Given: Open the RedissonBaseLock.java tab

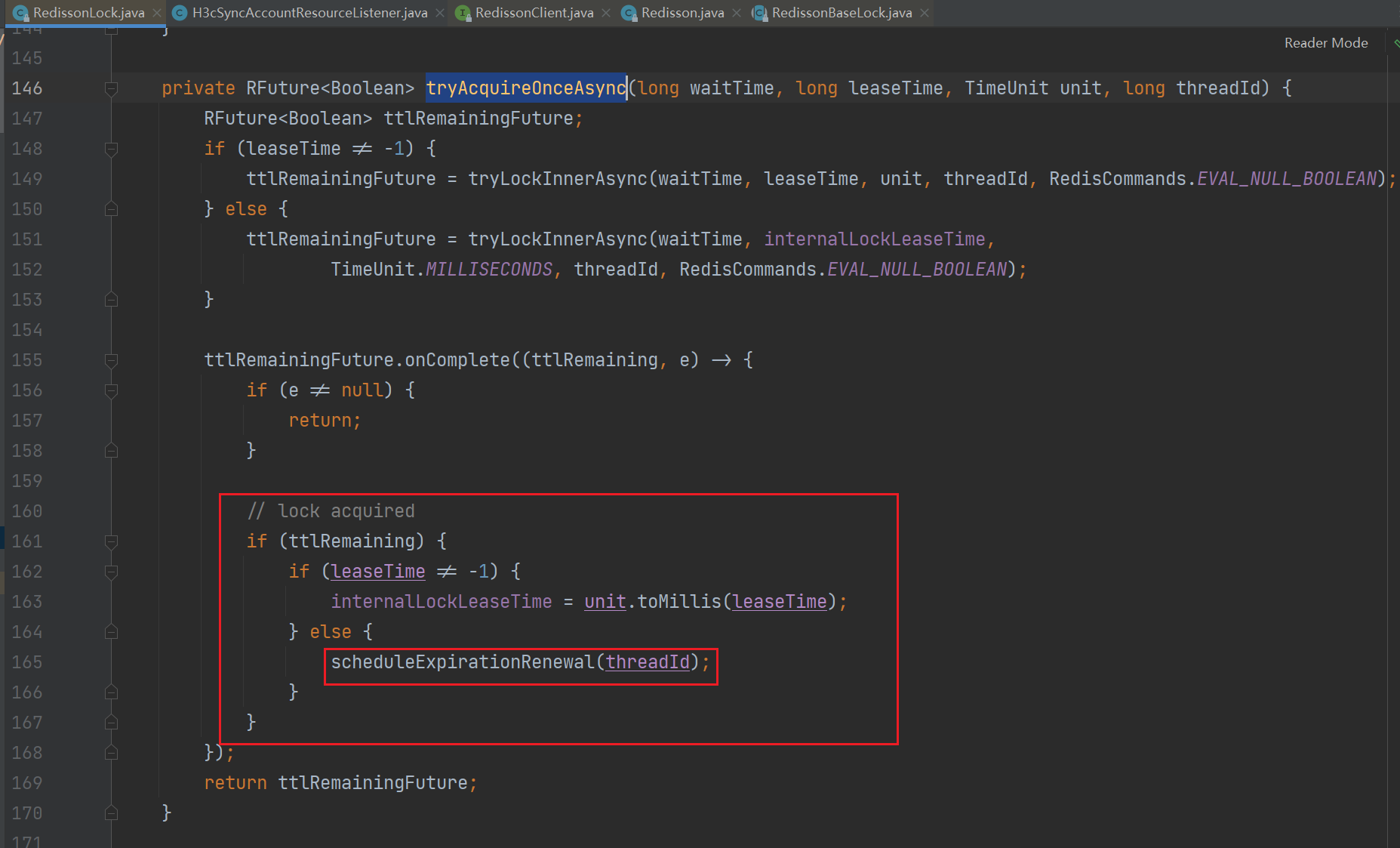Looking at the screenshot, I should pyautogui.click(x=842, y=13).
